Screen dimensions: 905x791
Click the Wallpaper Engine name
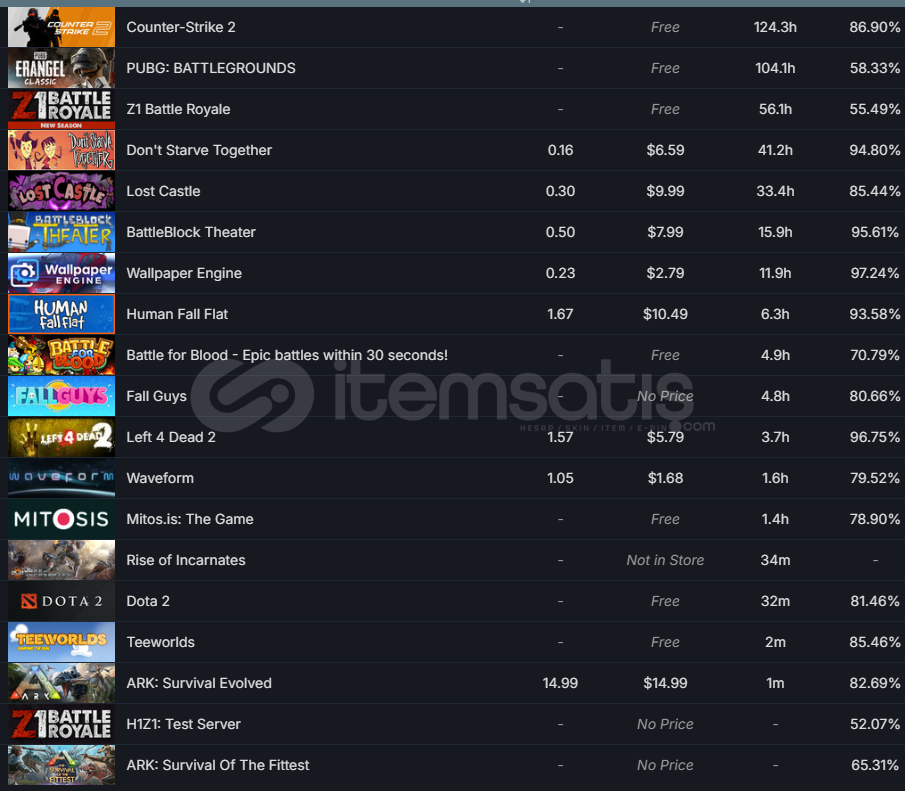click(x=184, y=273)
